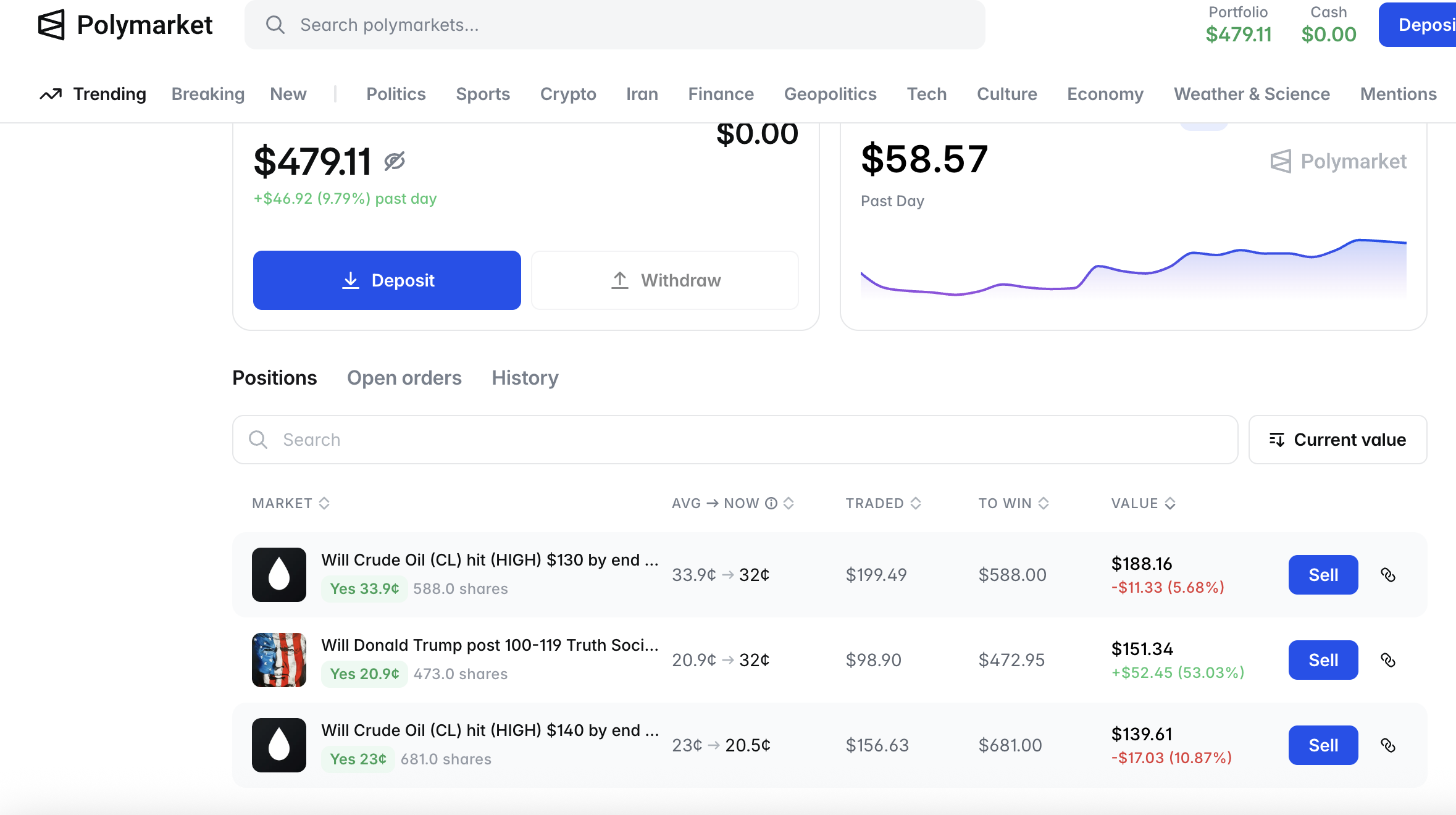Click the large blue Deposit button
Image resolution: width=1456 pixels, height=815 pixels.
(x=387, y=280)
